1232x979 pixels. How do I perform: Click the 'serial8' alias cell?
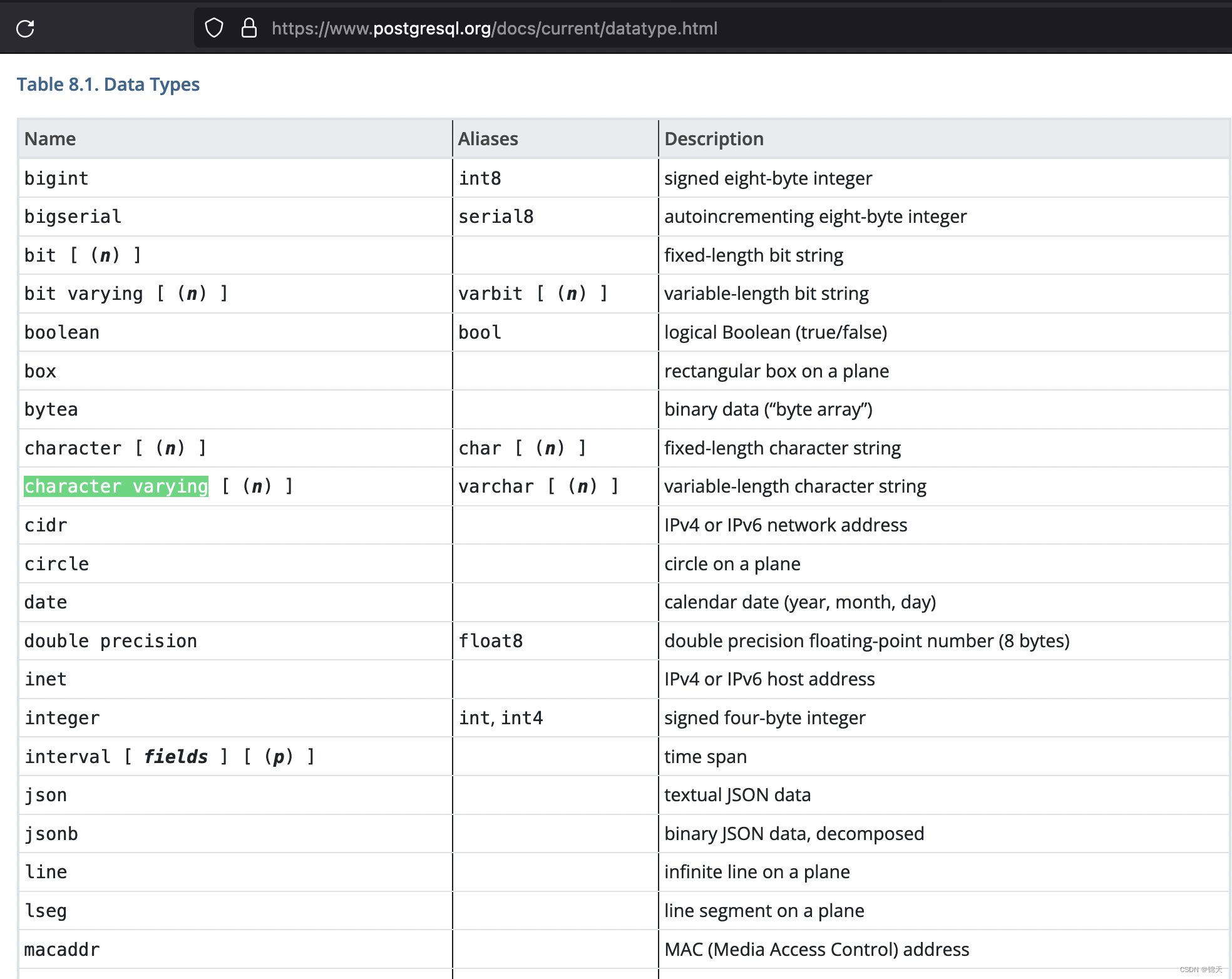tap(495, 216)
